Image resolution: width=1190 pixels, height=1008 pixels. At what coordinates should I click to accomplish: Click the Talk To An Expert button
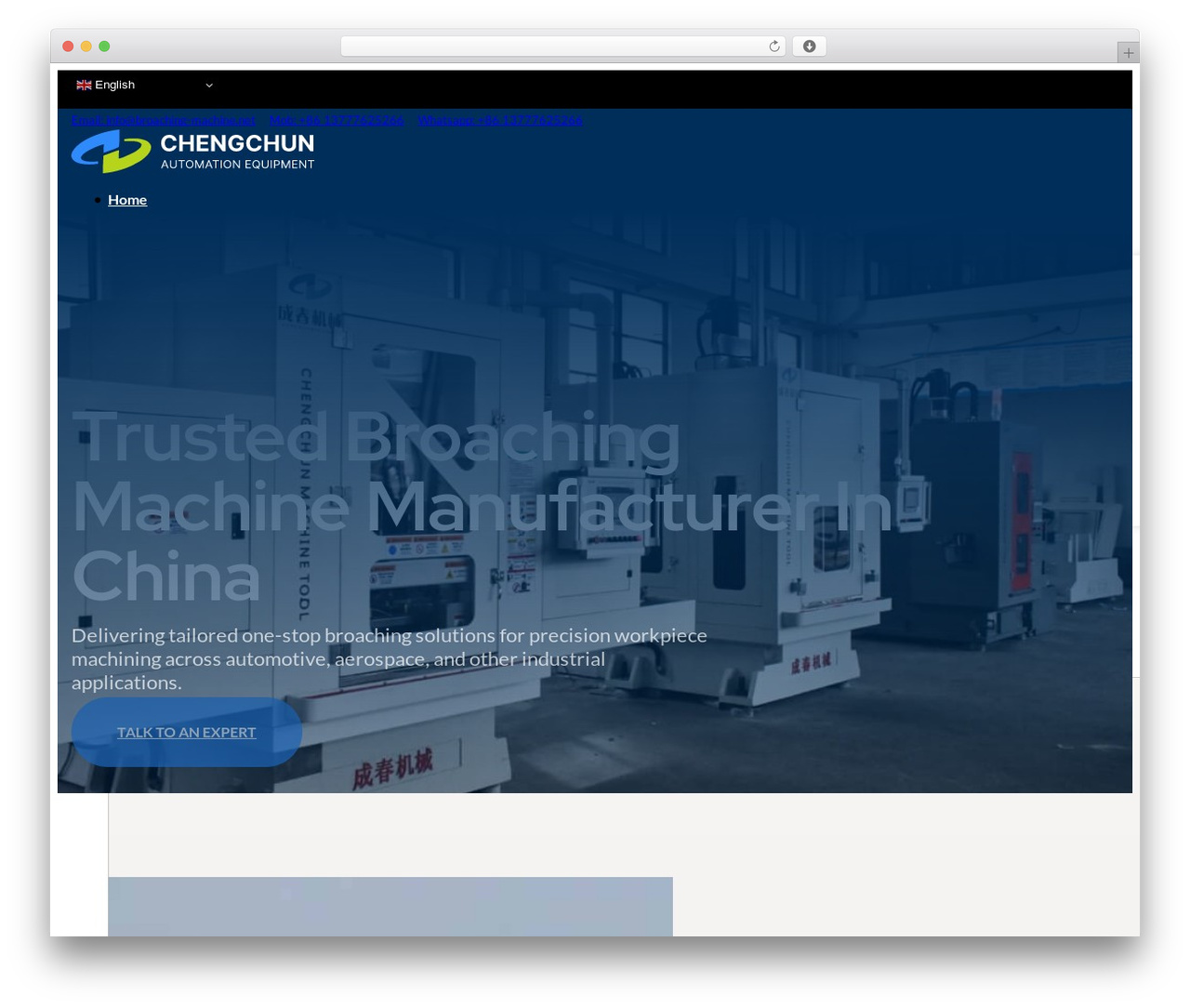click(x=187, y=732)
